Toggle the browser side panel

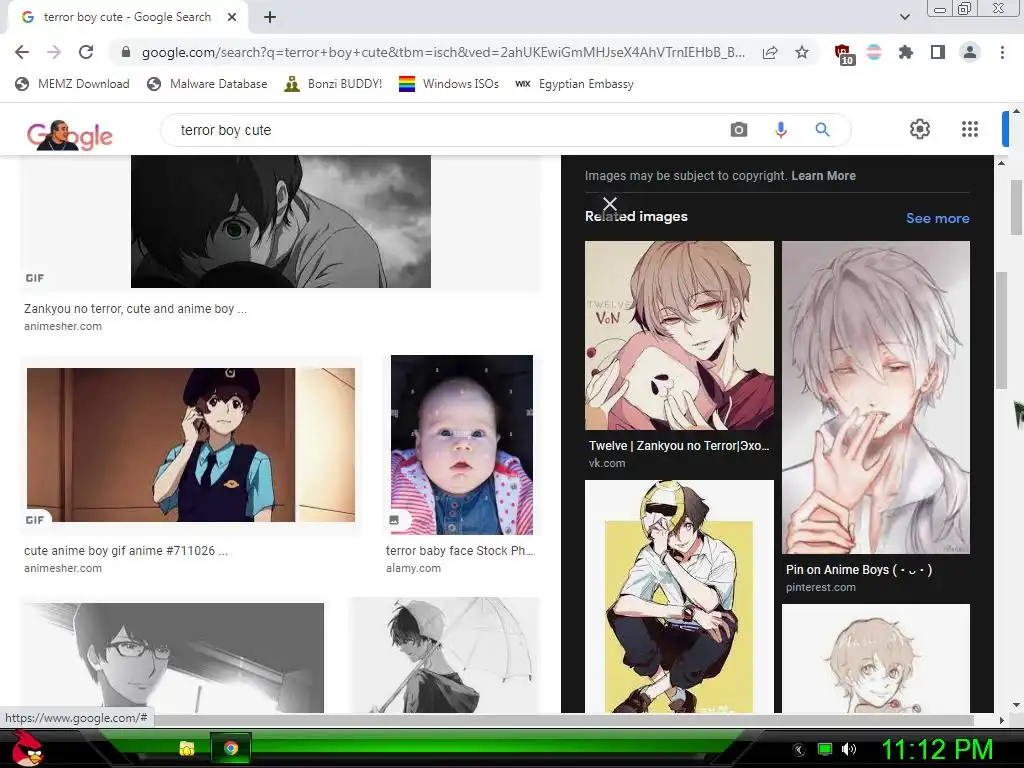click(938, 52)
